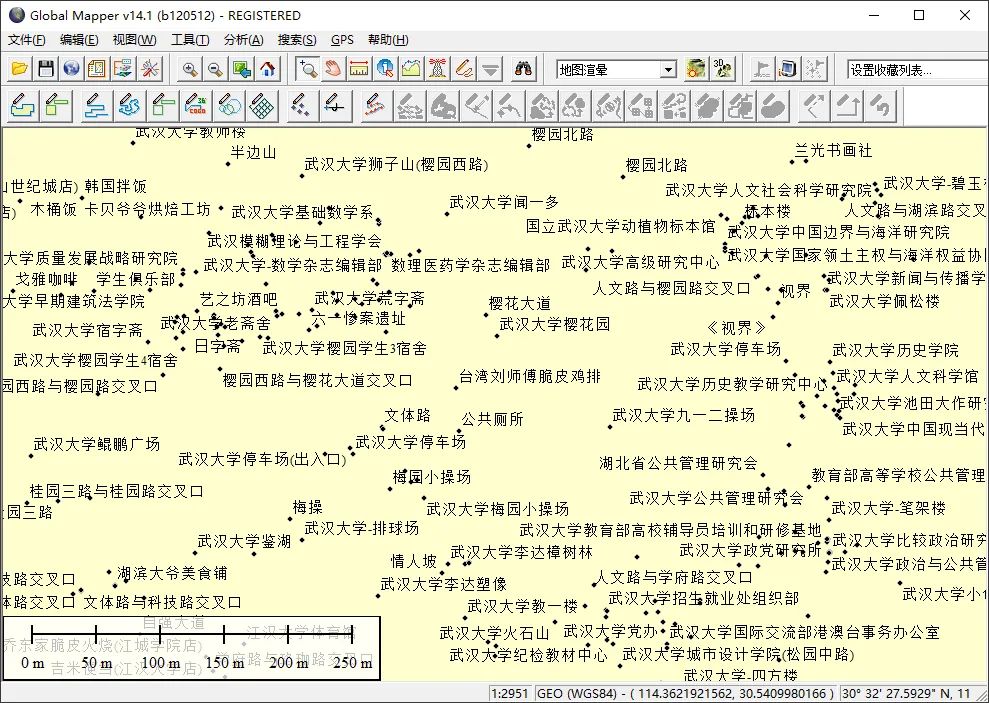Select the Digitizer pencil tool

click(x=464, y=69)
